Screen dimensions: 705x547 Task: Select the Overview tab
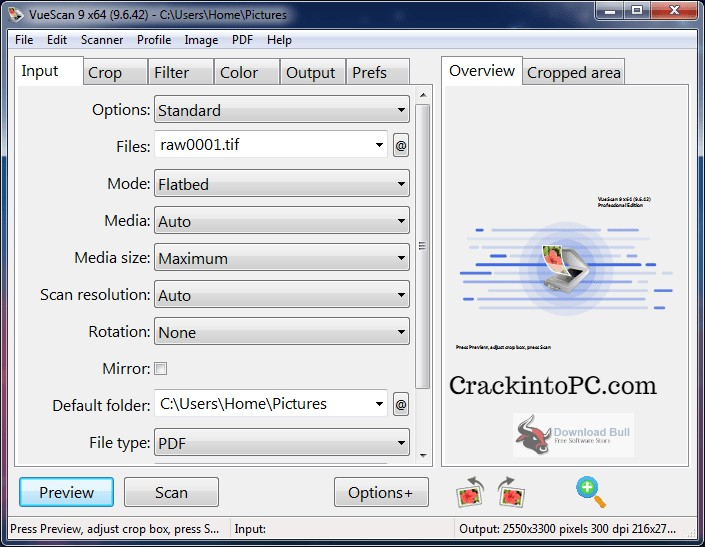click(482, 71)
